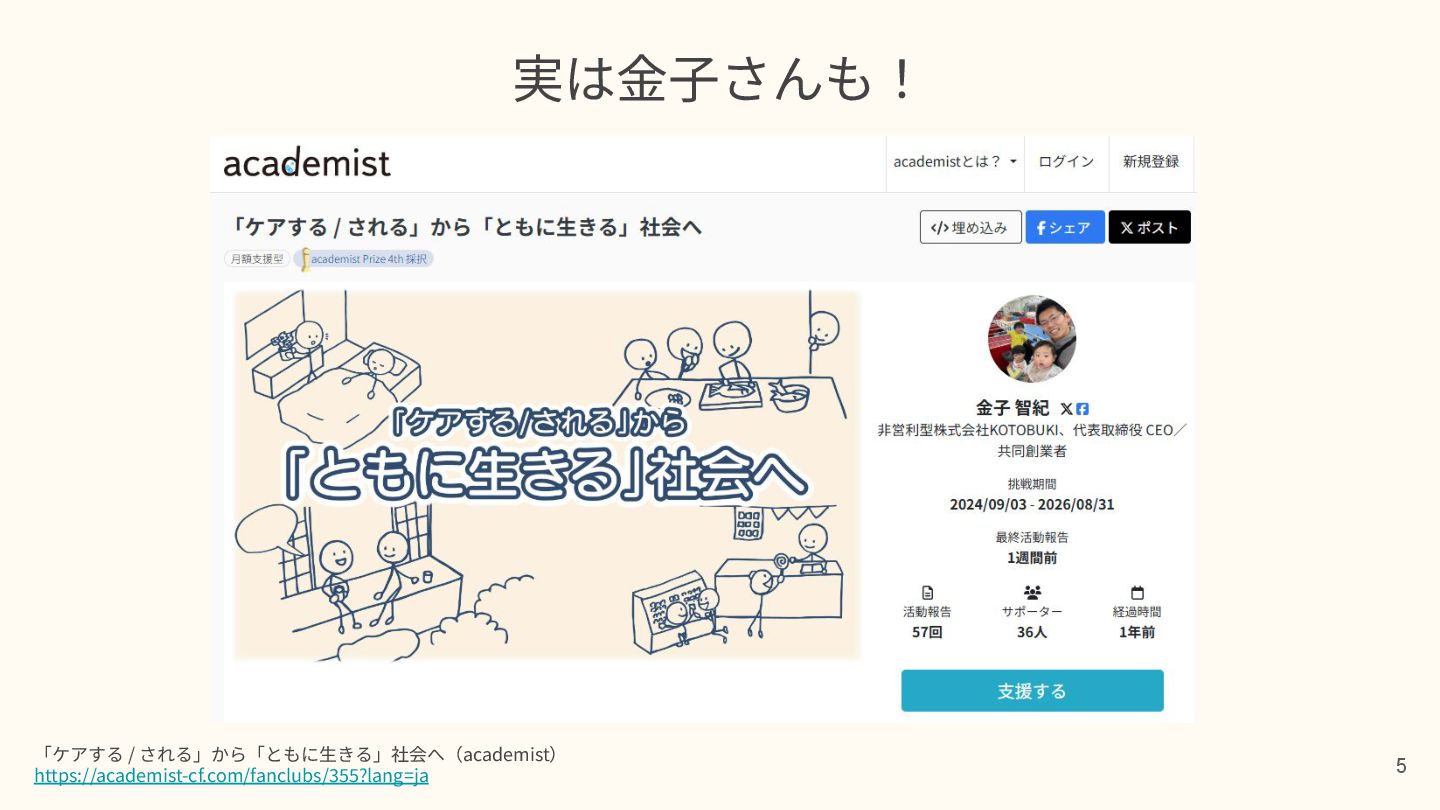Open the circular profile photo
Viewport: 1440px width, 810px height.
click(x=1032, y=339)
